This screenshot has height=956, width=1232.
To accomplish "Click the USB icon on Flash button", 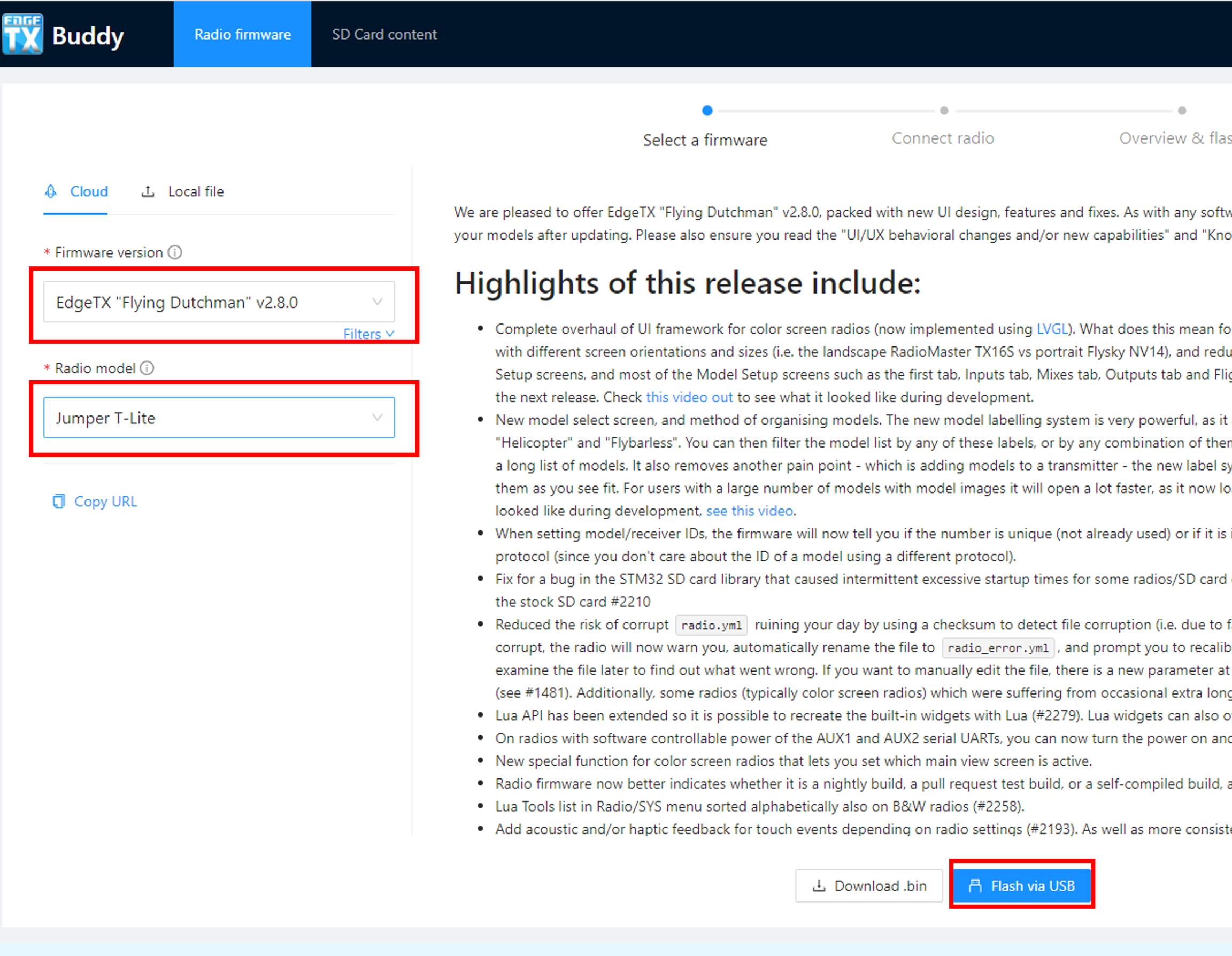I will pyautogui.click(x=975, y=885).
